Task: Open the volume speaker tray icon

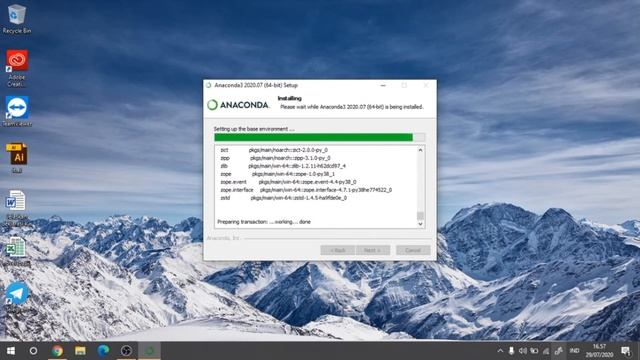Action: (x=522, y=351)
